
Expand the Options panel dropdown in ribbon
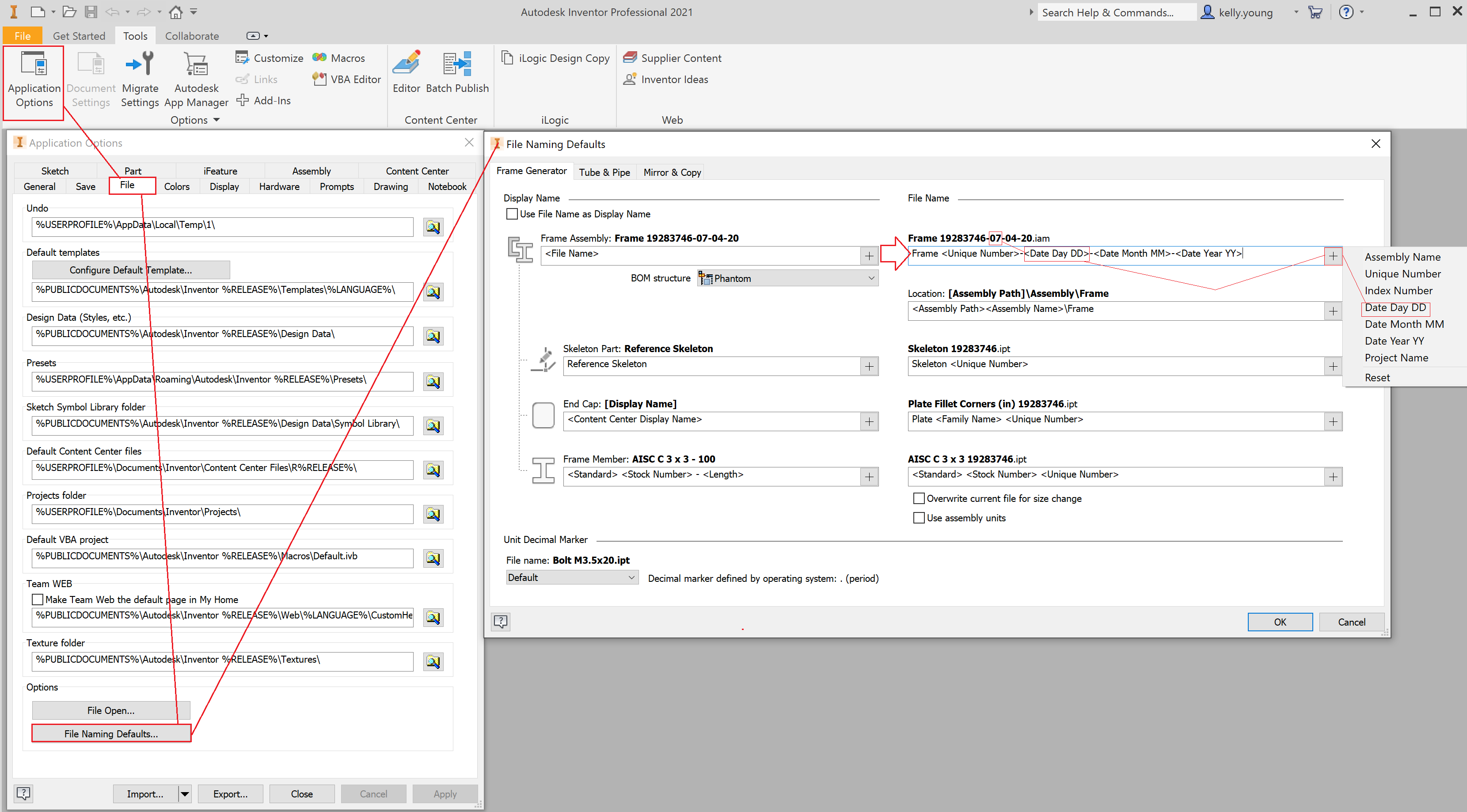point(216,120)
